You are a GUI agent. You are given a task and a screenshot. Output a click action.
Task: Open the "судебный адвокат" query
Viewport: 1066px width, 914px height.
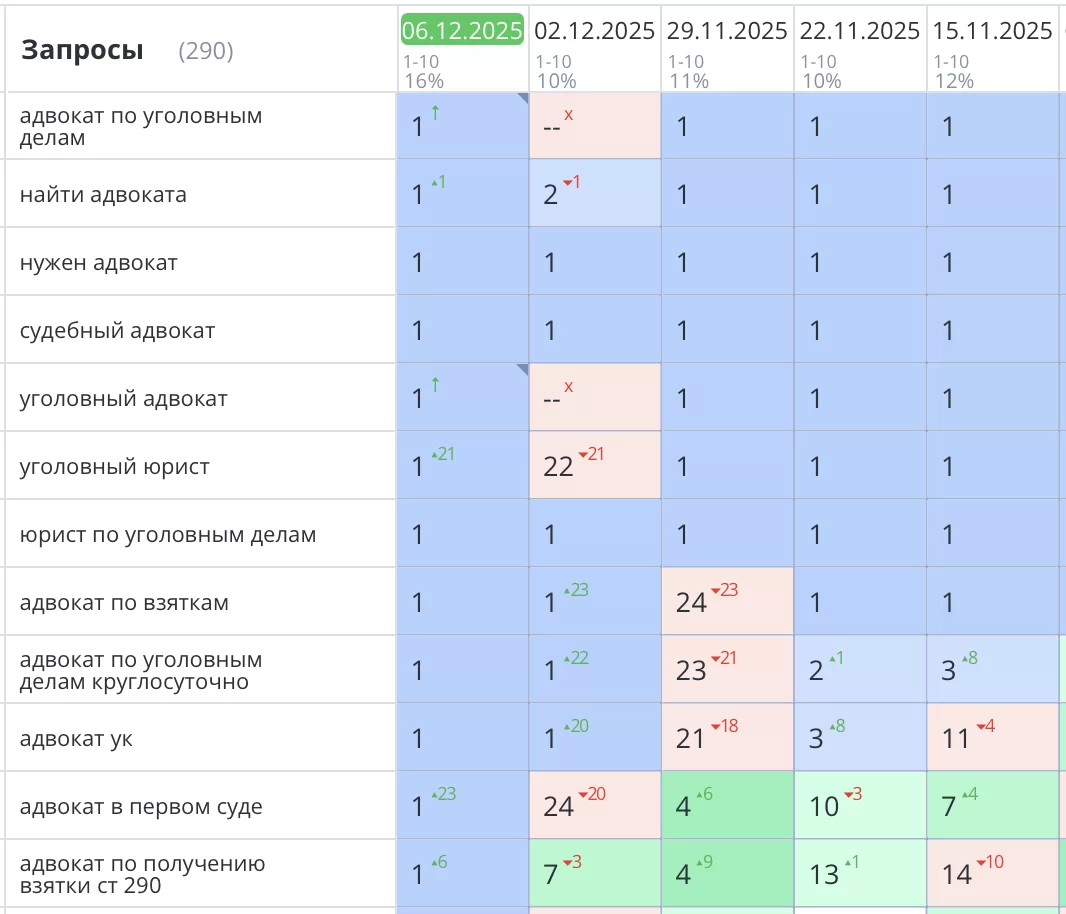(117, 331)
